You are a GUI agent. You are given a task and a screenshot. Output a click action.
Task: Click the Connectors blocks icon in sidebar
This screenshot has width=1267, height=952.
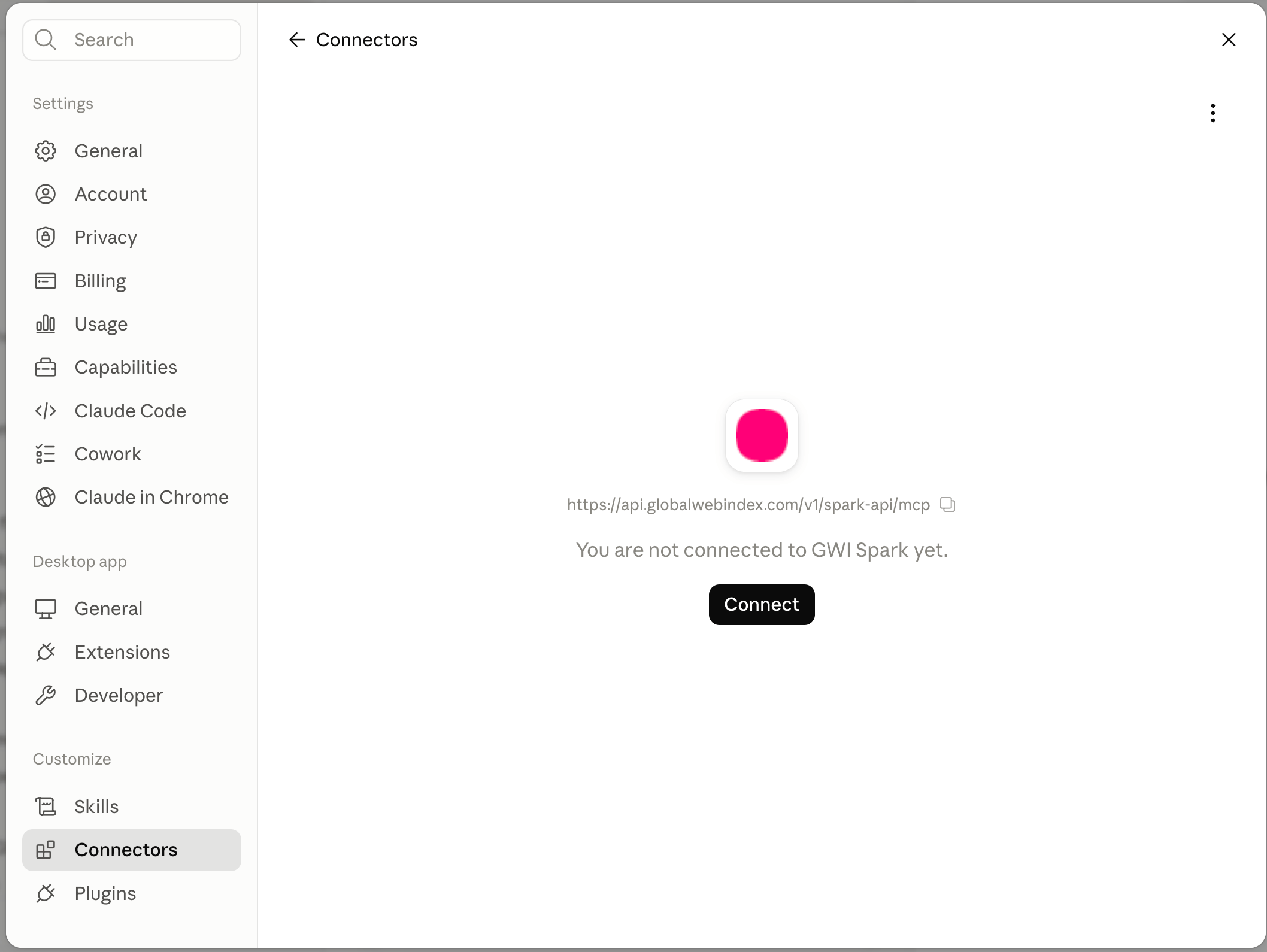[x=46, y=850]
